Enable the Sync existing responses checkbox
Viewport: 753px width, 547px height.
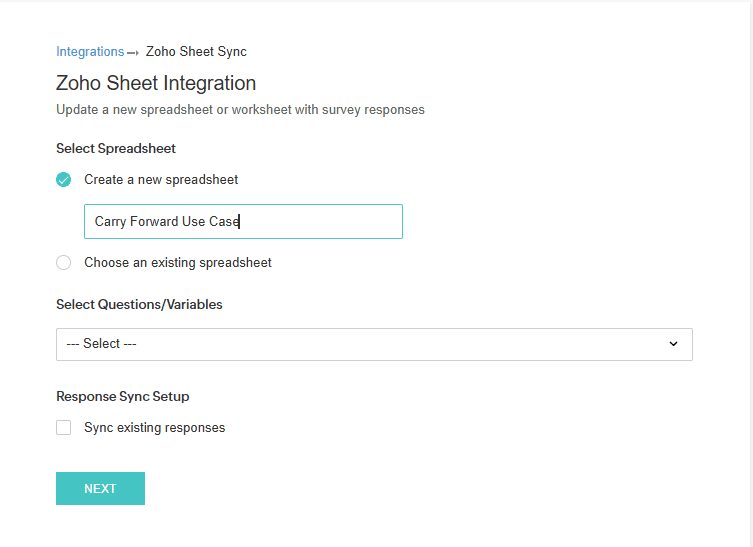(64, 428)
